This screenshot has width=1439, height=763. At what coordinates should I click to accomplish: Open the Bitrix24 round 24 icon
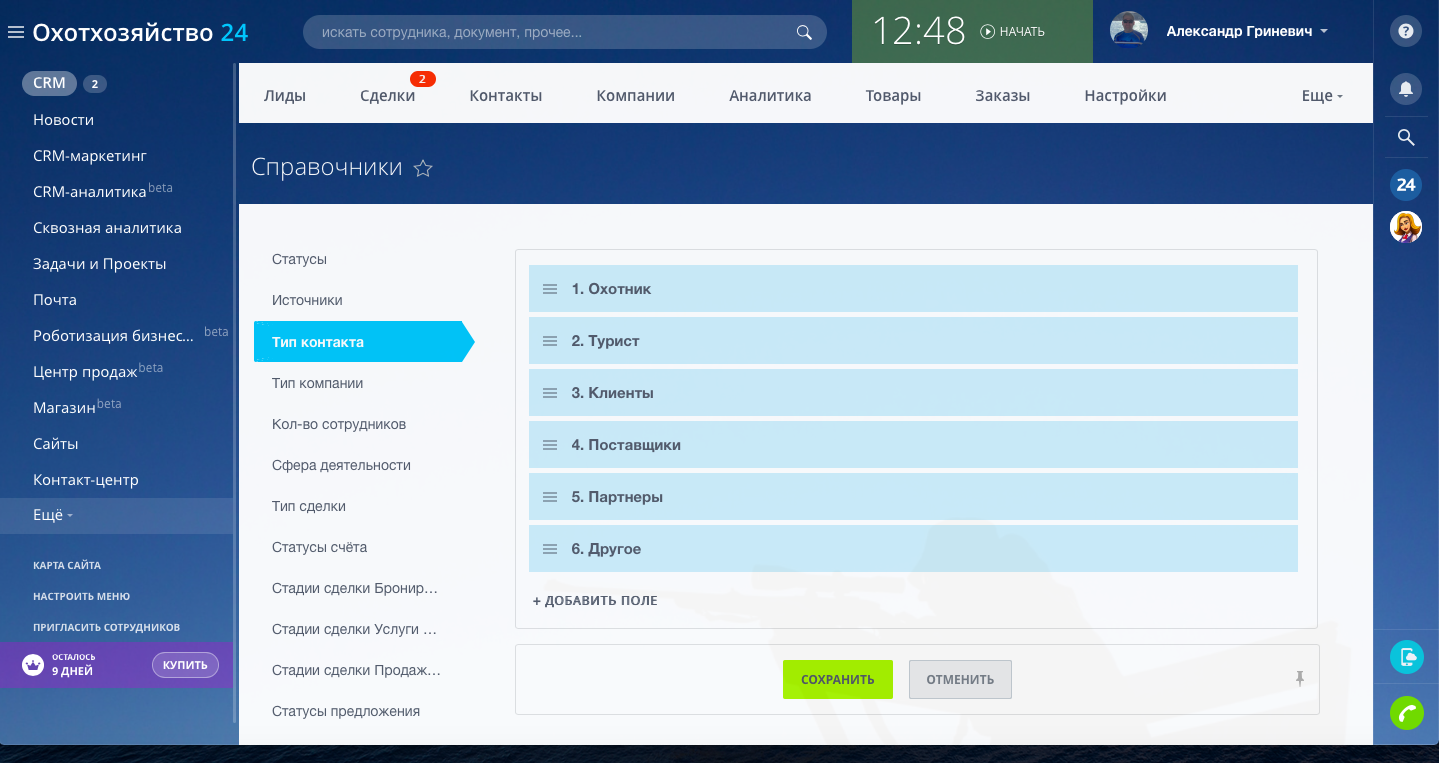(x=1406, y=185)
